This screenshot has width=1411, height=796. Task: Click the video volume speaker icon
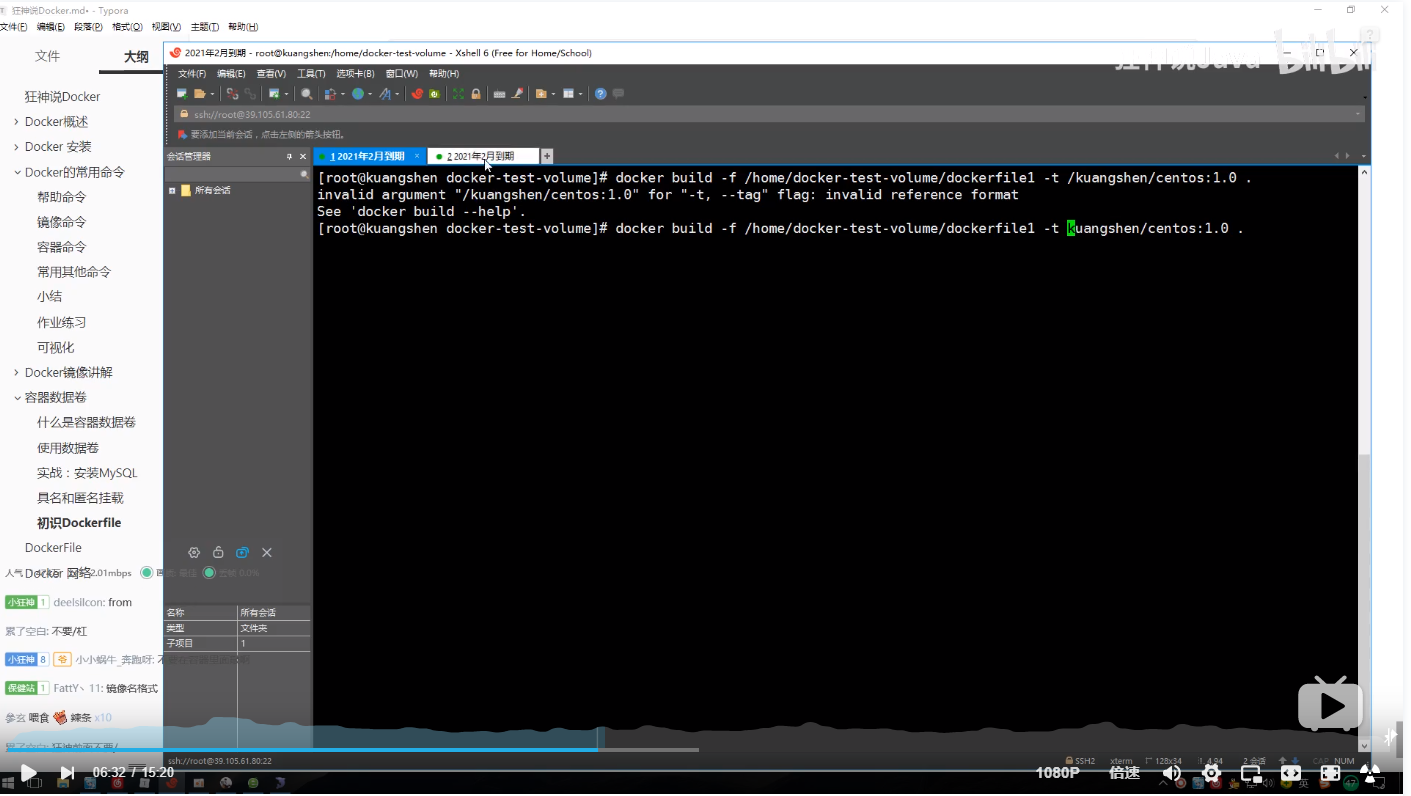click(x=1171, y=773)
